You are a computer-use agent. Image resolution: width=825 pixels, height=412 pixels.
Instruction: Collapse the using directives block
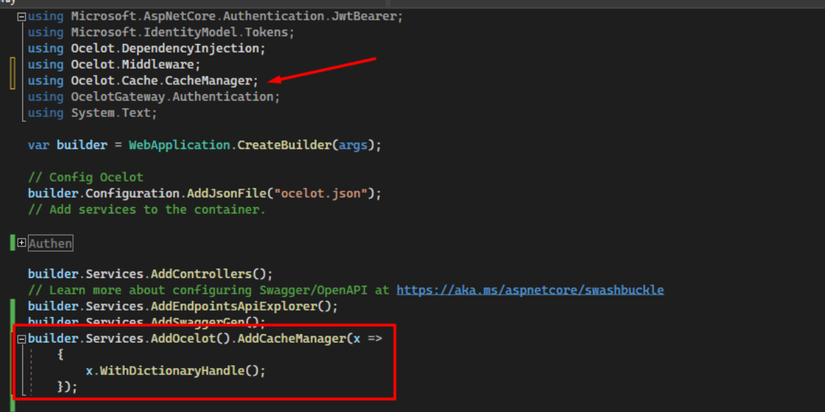click(22, 17)
